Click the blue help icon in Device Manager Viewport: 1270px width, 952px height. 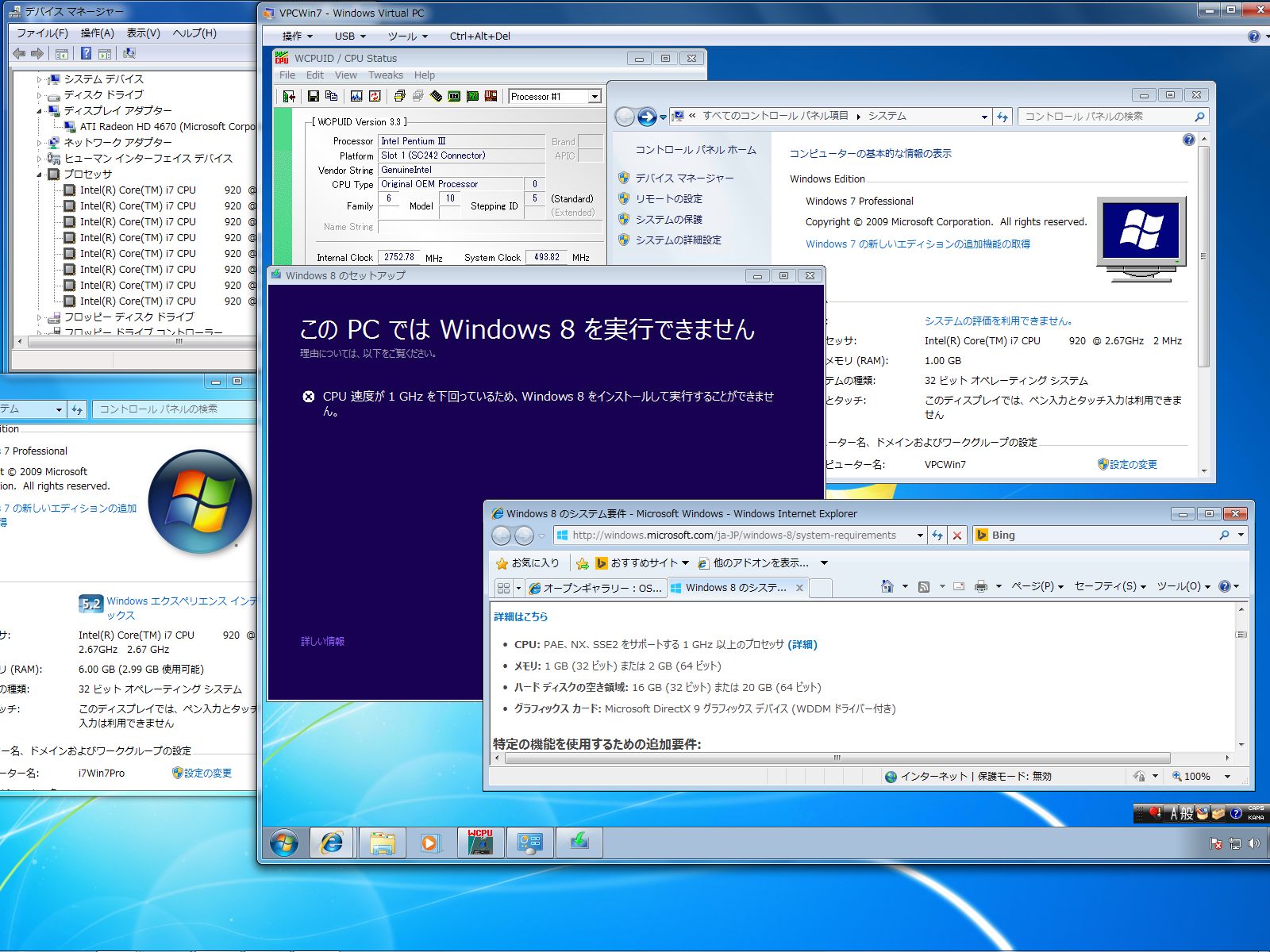(86, 53)
